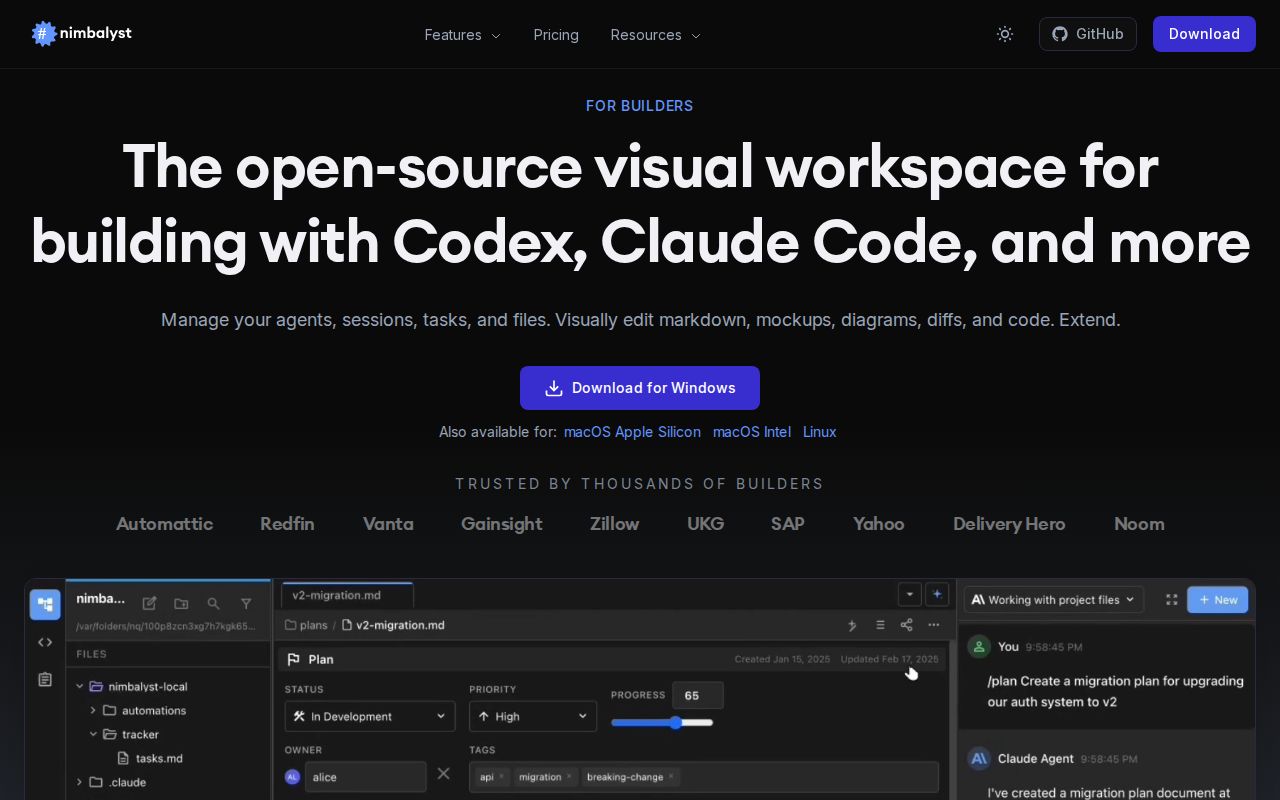Viewport: 1280px width, 800px height.
Task: Select the code brackets icon in sidebar
Action: click(45, 642)
